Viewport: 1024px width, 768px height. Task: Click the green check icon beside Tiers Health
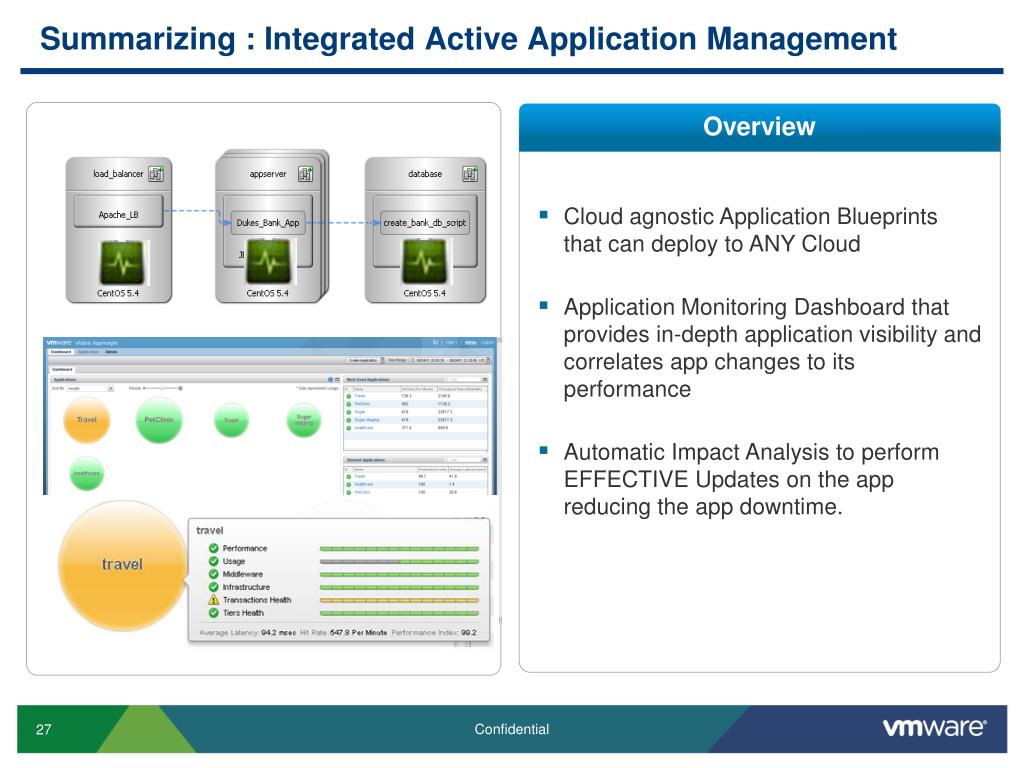[x=214, y=613]
